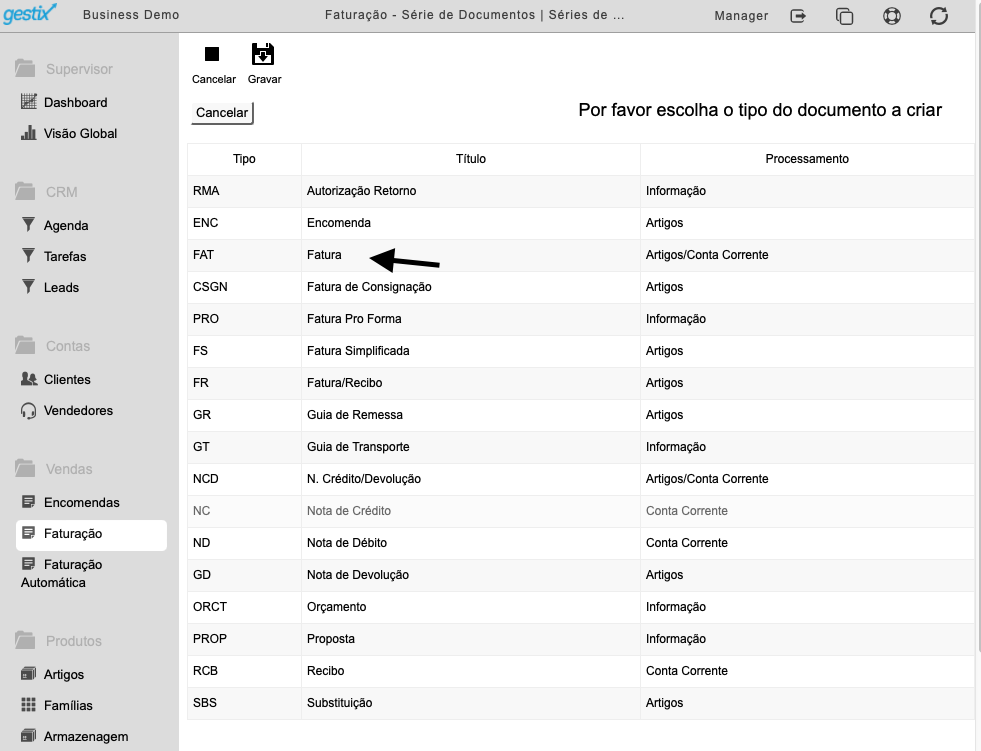The image size is (981, 751).
Task: Select the Fatura document type
Action: (x=324, y=255)
